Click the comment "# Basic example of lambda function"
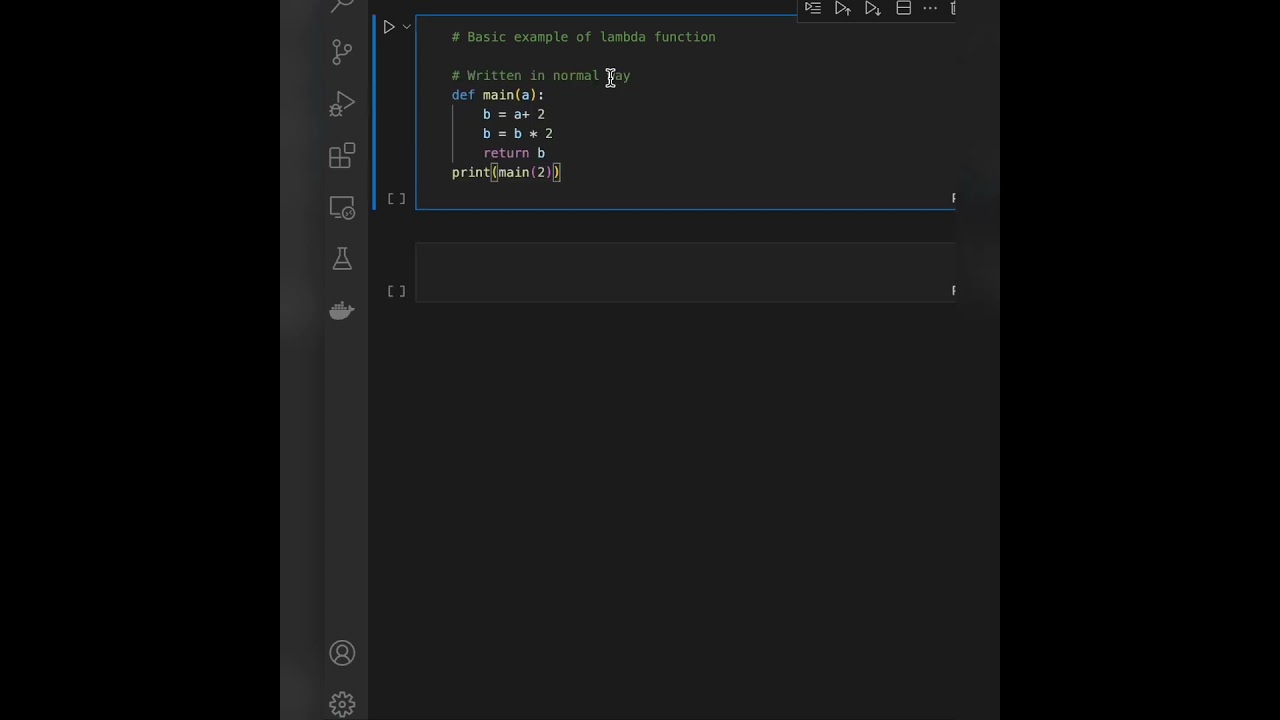1280x720 pixels. pos(584,37)
